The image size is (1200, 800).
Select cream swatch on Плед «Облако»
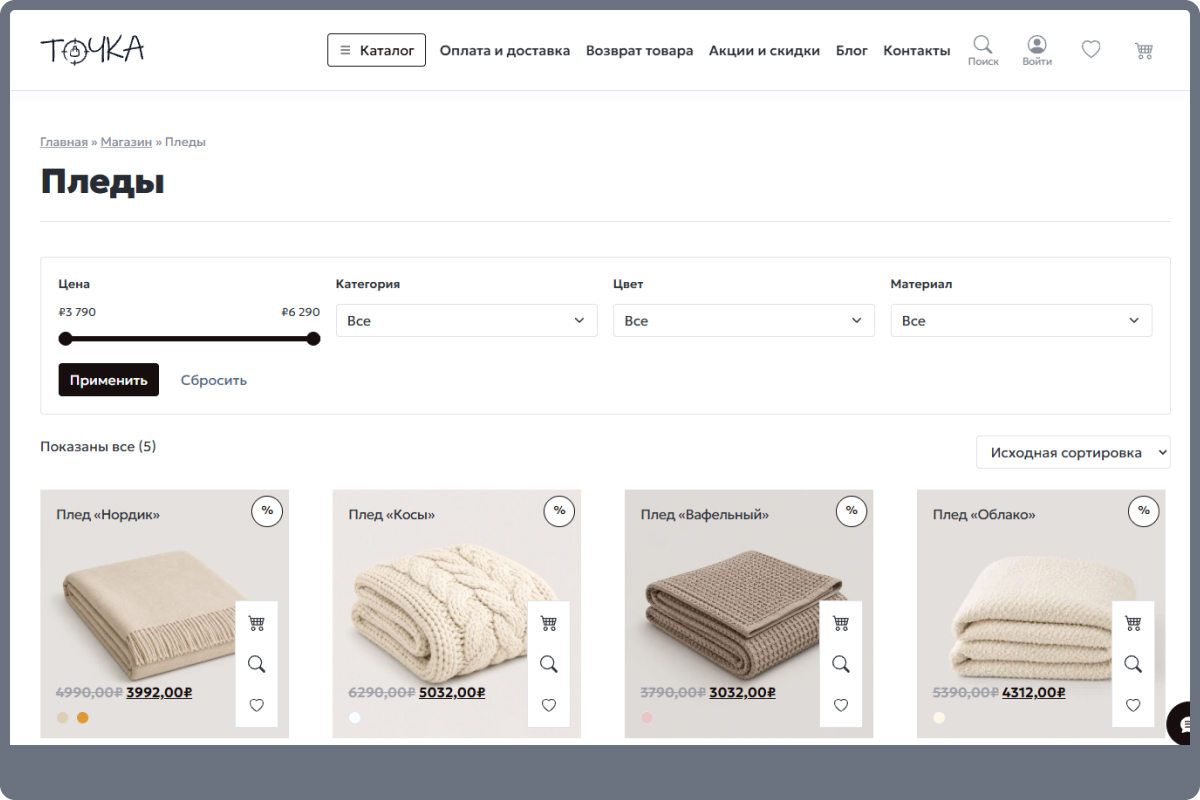point(939,717)
